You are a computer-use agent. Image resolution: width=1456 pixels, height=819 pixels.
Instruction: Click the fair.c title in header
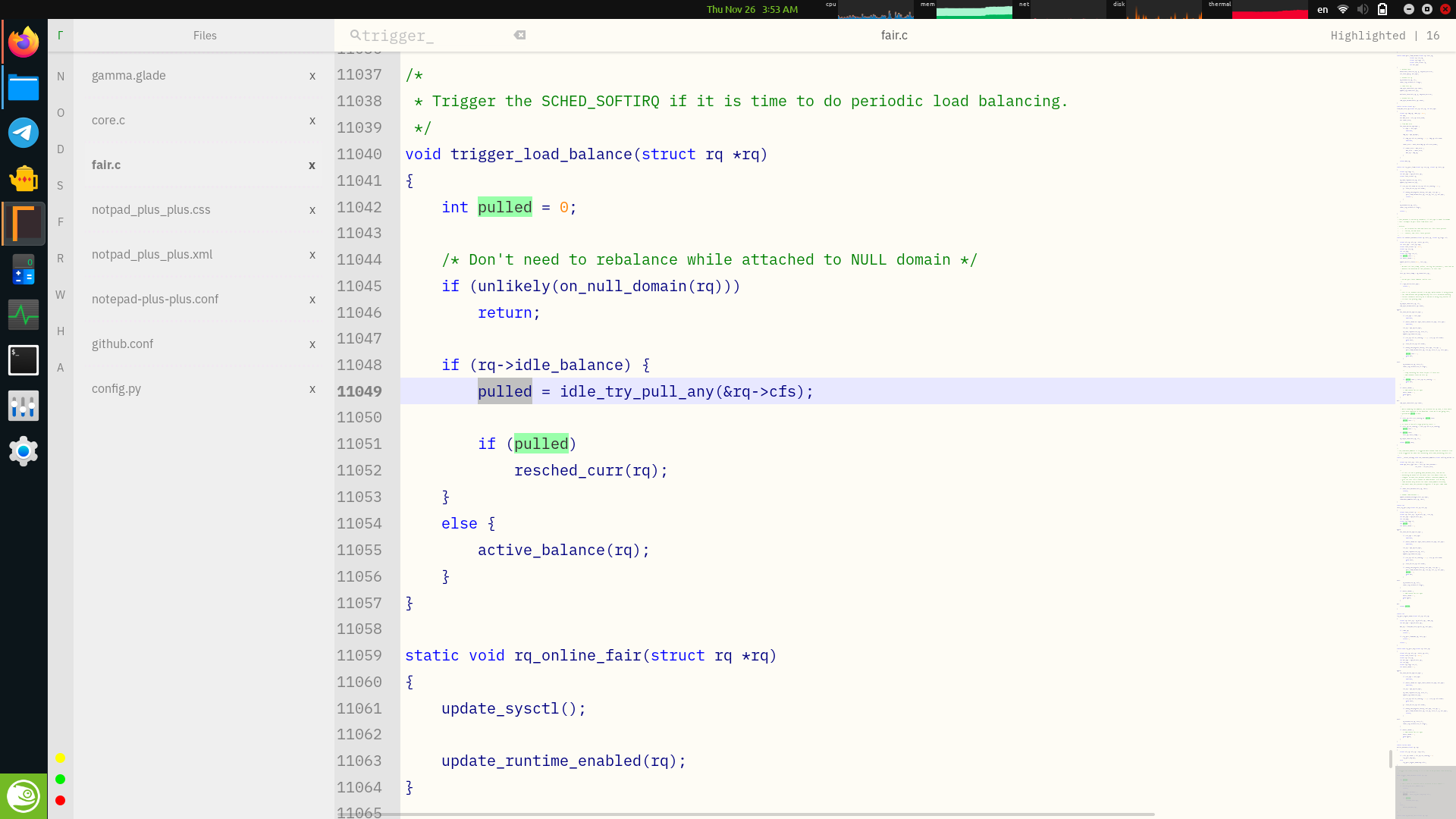tap(894, 36)
